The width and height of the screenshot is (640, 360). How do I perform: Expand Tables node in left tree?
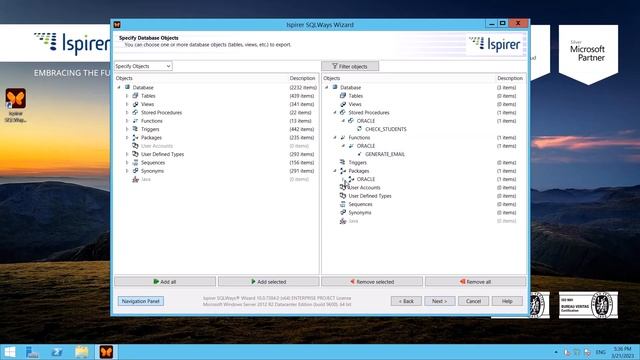point(127,96)
